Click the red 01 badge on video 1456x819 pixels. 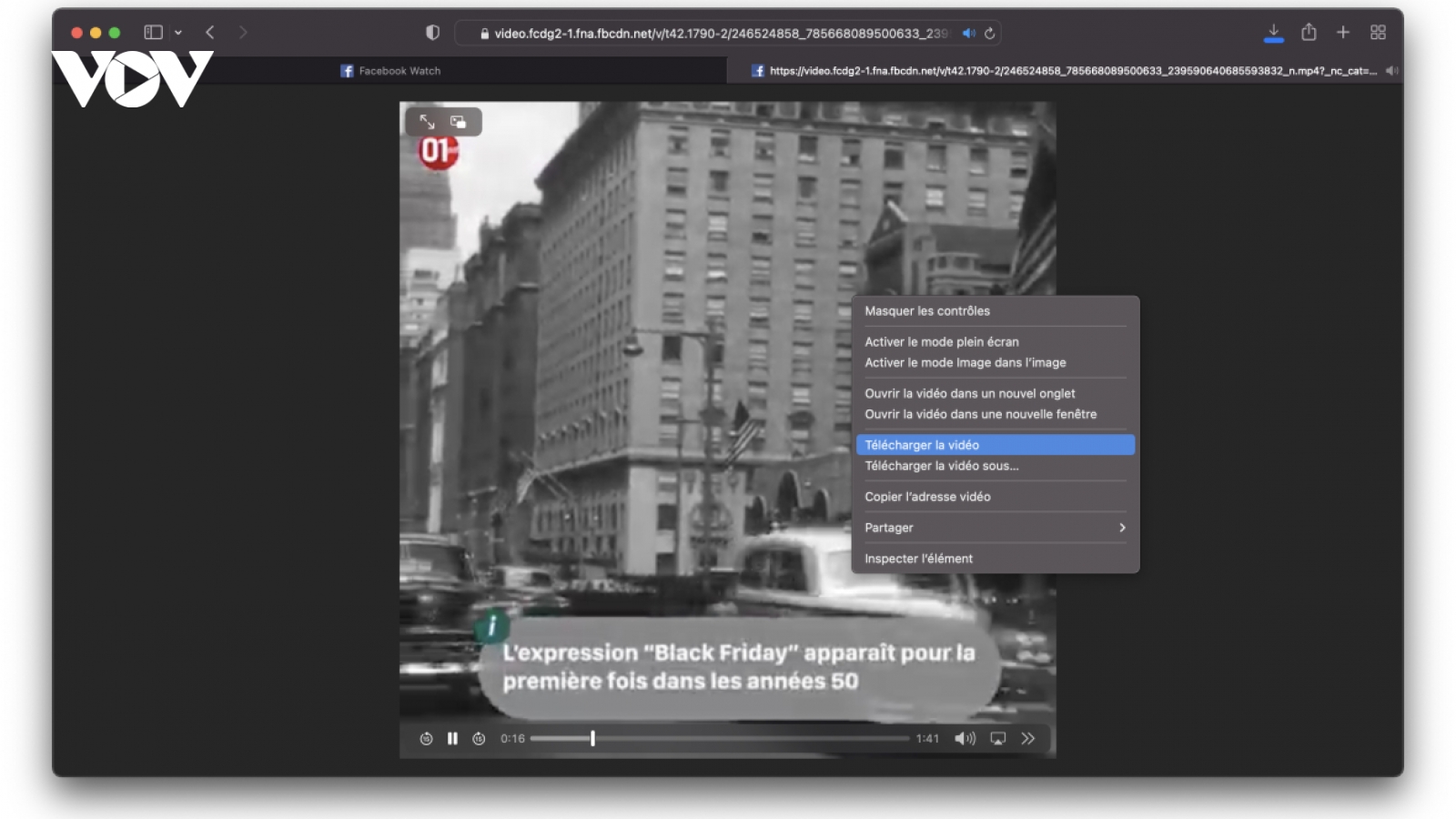[438, 150]
